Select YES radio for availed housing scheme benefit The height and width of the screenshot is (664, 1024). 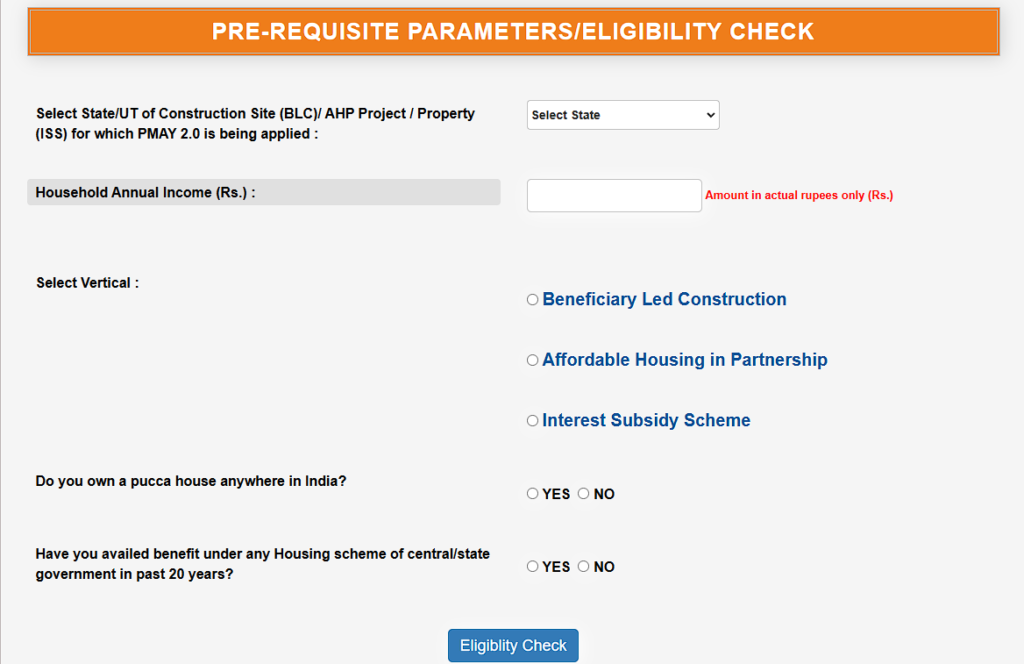tap(532, 566)
